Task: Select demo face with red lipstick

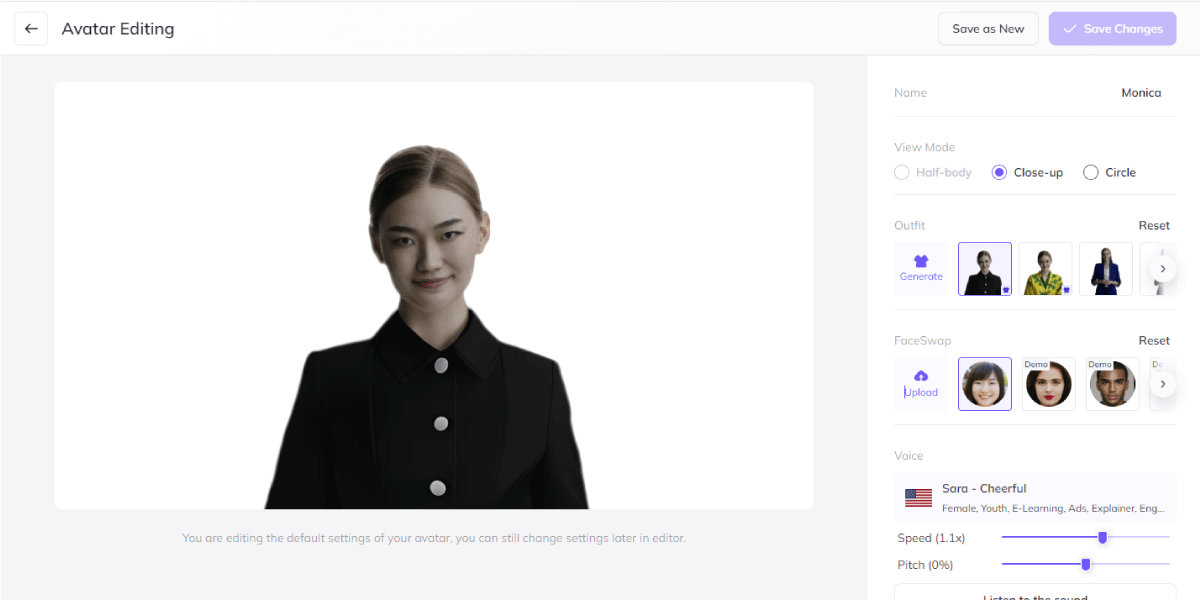Action: [1048, 384]
